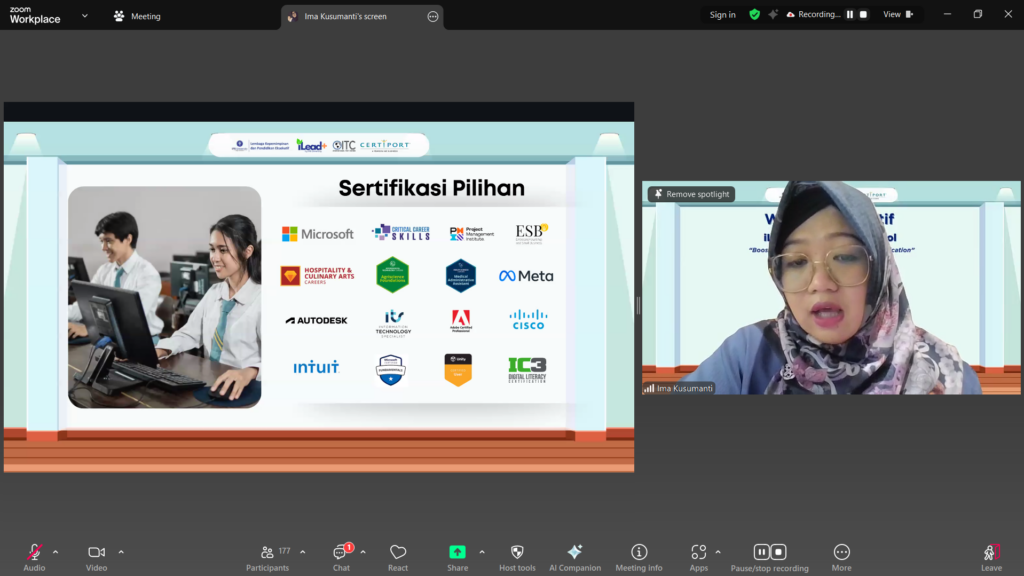1024x576 pixels.
Task: Click divider handle between share and video
Action: [x=638, y=305]
